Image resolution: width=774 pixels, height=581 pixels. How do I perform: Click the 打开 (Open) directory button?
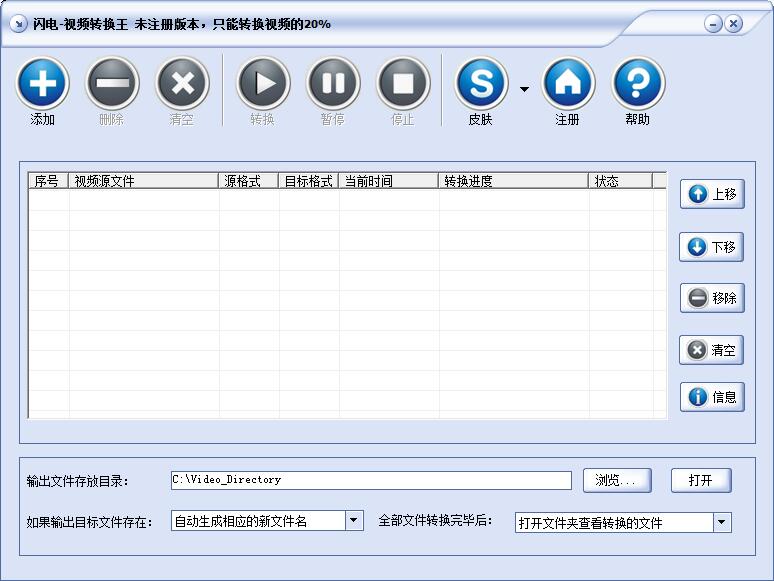[701, 480]
